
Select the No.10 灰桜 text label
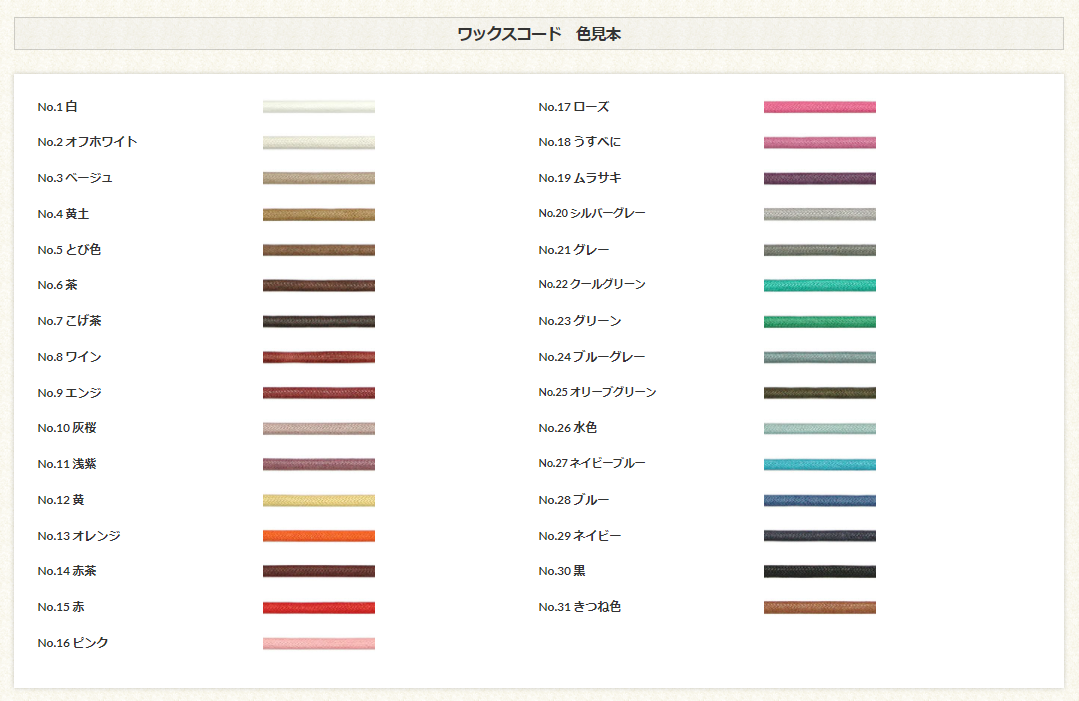pos(67,428)
